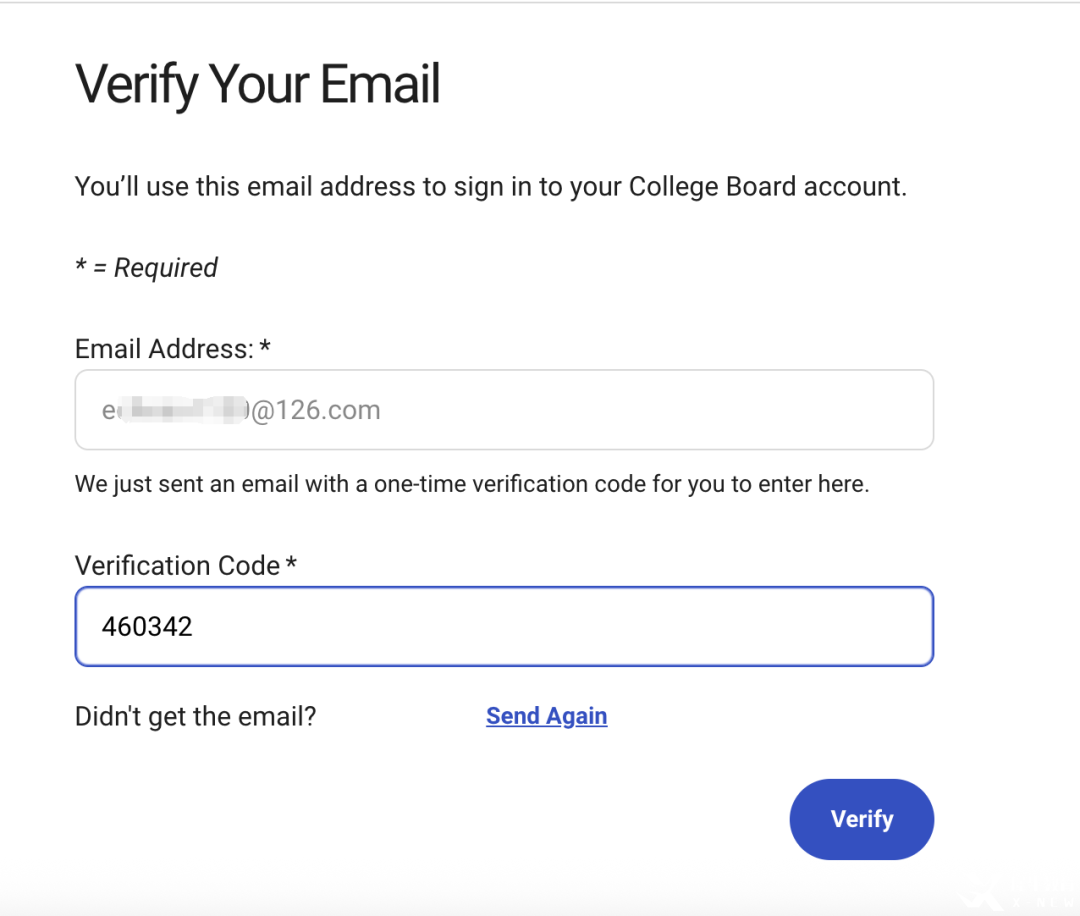Click the "Verification Code" field label
1080x916 pixels.
(x=177, y=566)
